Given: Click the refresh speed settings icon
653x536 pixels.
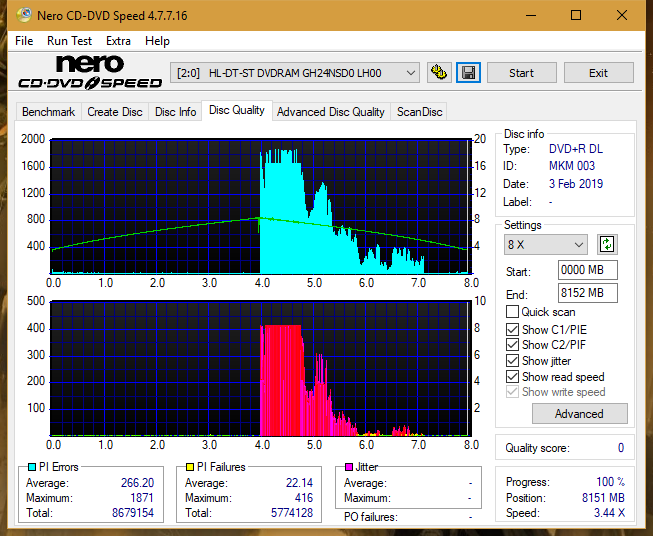Looking at the screenshot, I should click(x=607, y=244).
